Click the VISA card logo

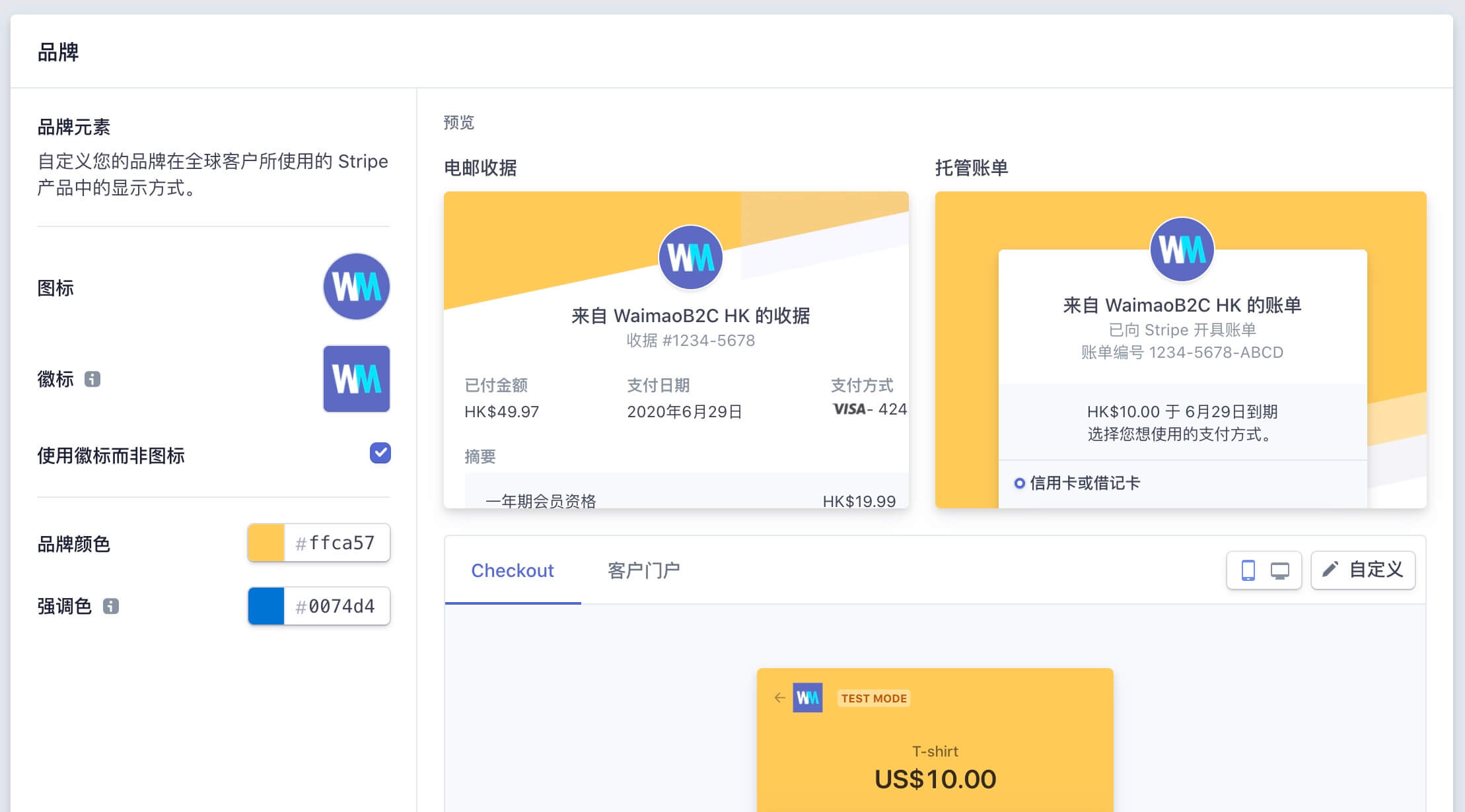[849, 409]
